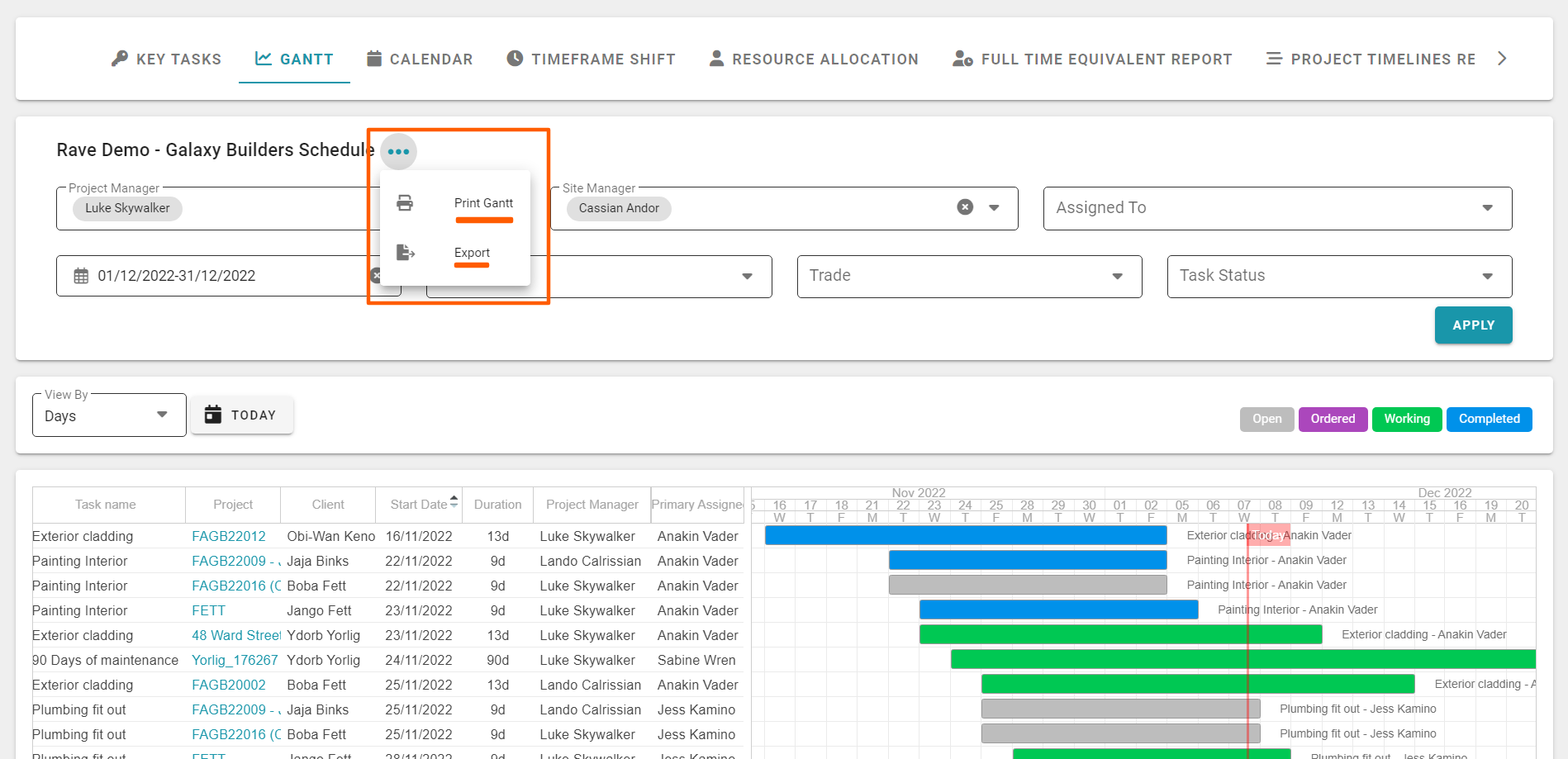Toggle the Ordered status filter

pyautogui.click(x=1332, y=419)
